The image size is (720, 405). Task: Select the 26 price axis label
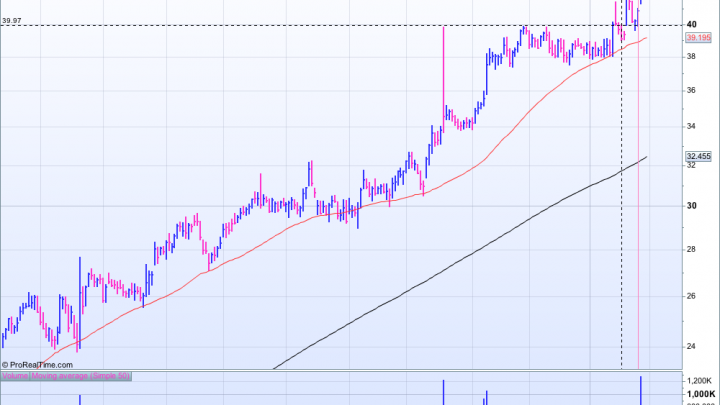click(692, 296)
